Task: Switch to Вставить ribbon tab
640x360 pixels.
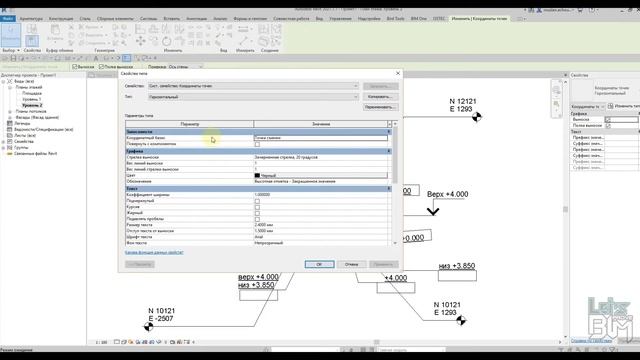Action: tap(171, 19)
